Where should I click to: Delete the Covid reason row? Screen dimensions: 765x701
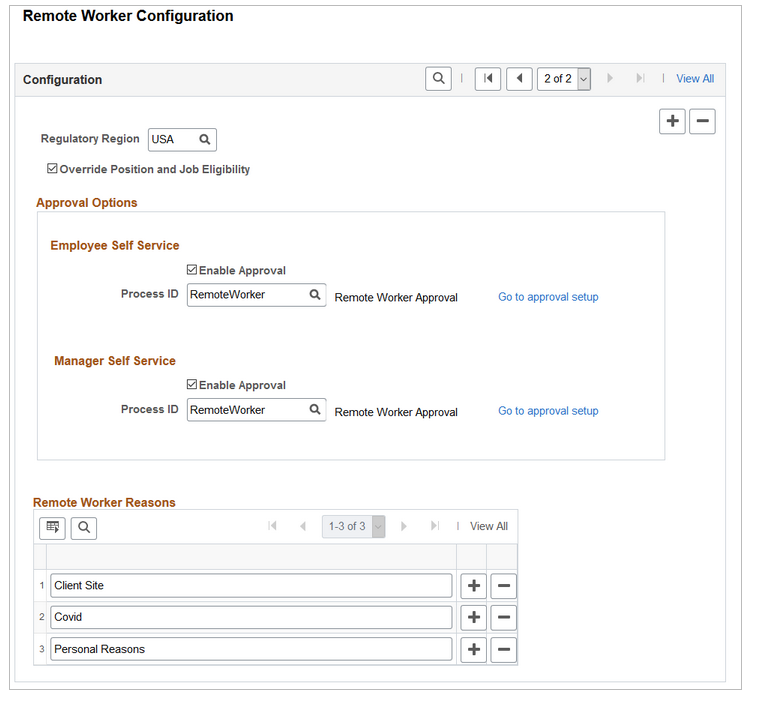(x=504, y=618)
